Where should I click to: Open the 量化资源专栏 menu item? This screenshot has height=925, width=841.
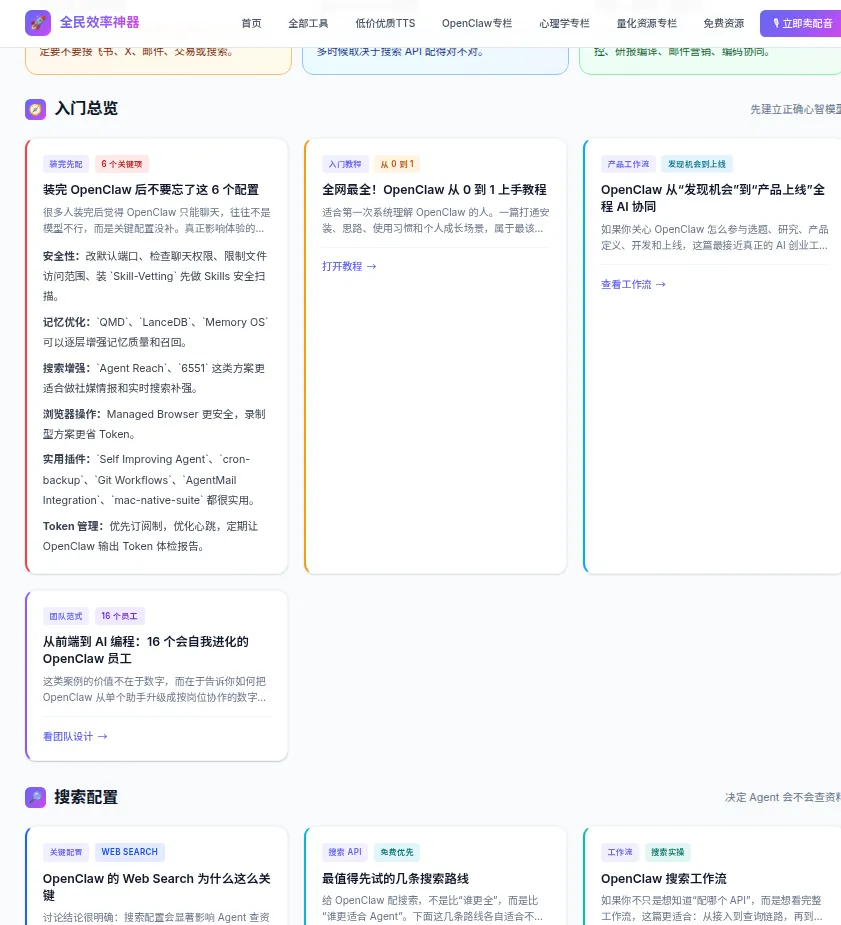pos(646,24)
